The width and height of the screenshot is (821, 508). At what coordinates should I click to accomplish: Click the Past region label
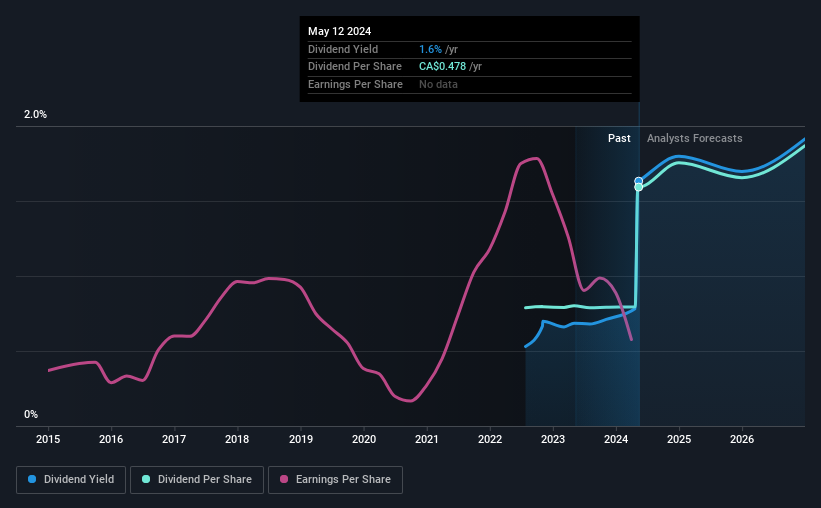point(619,138)
